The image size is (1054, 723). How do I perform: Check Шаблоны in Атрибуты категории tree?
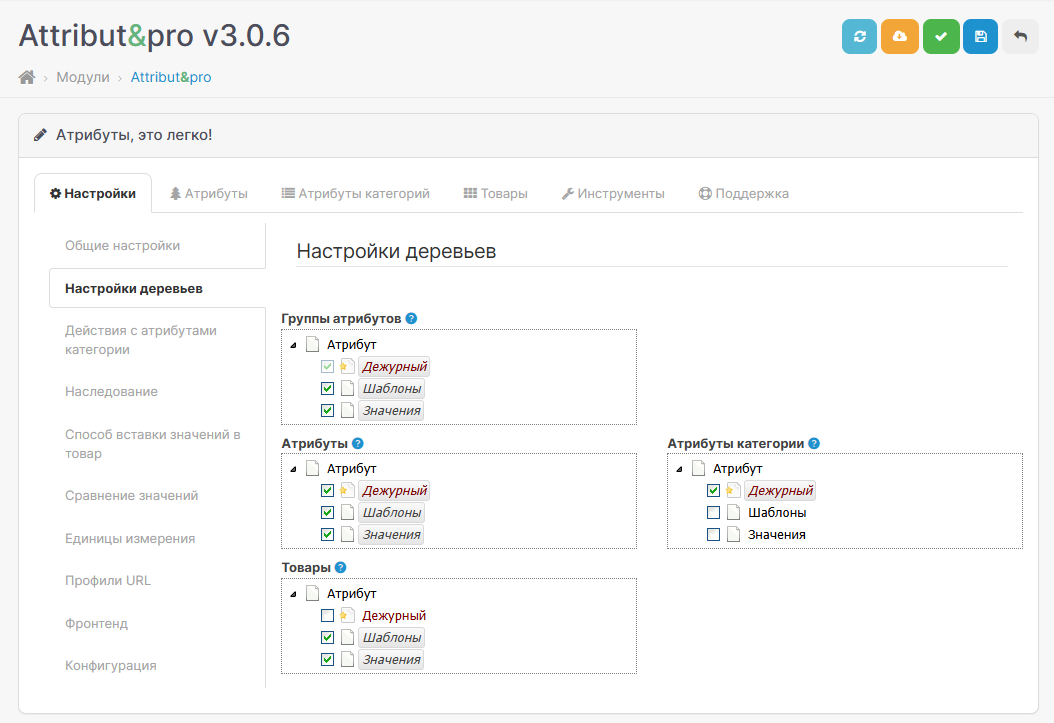coord(713,513)
